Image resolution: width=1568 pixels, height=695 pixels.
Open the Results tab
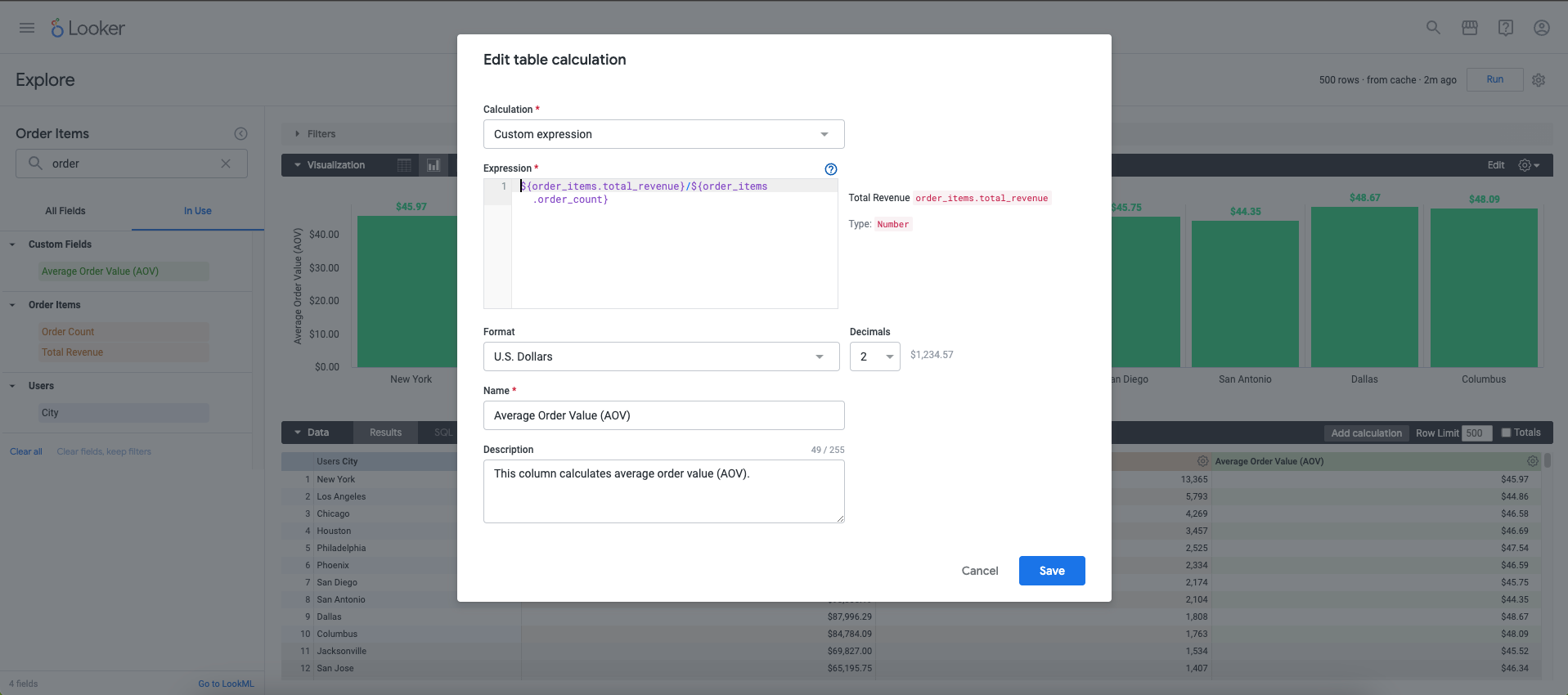pyautogui.click(x=385, y=433)
